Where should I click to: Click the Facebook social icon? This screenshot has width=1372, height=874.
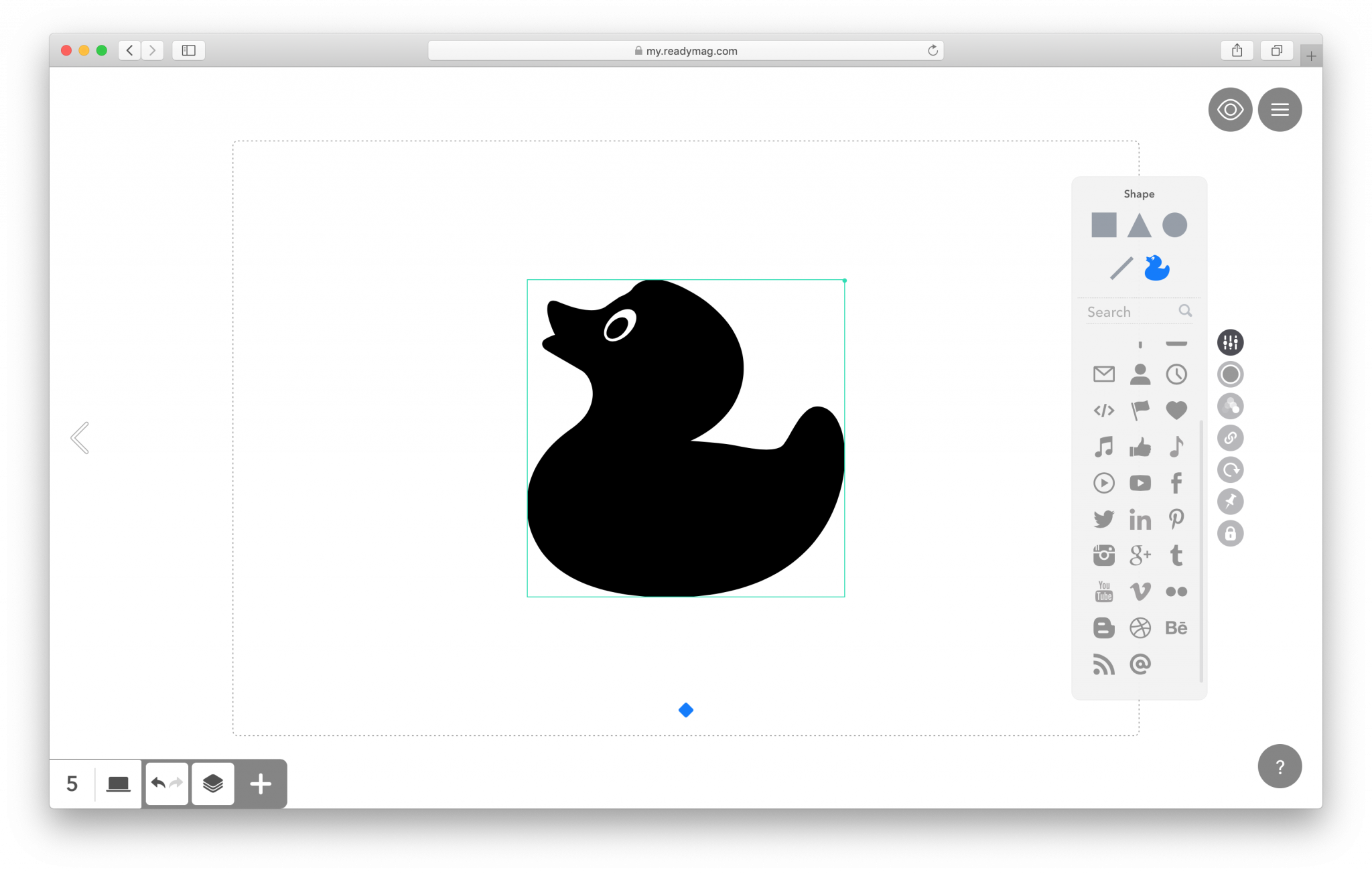coord(1176,483)
